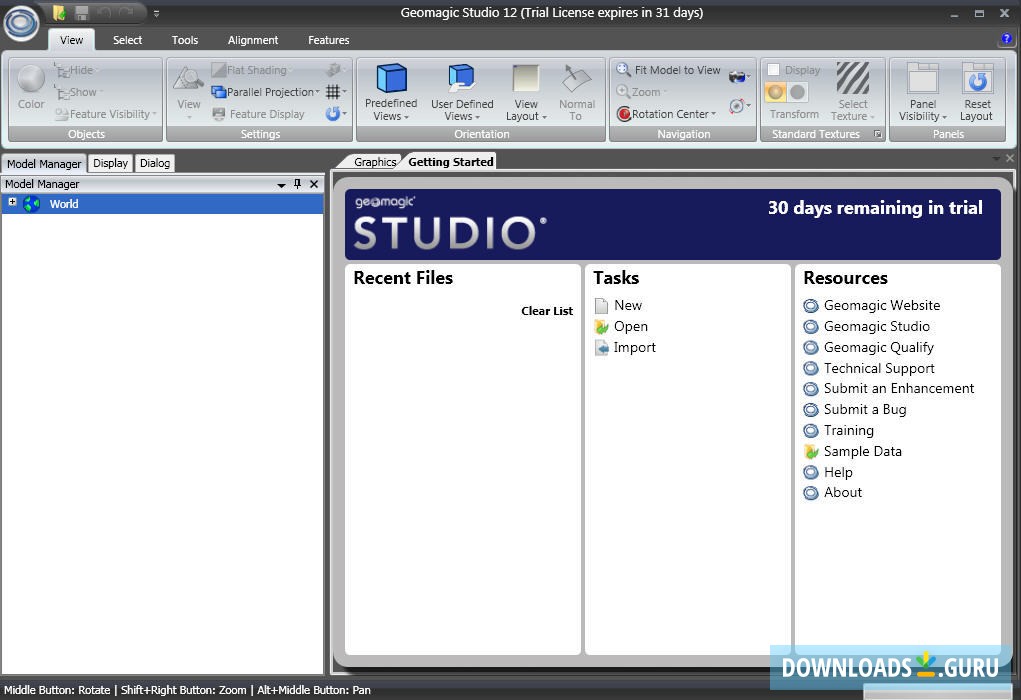Image resolution: width=1021 pixels, height=700 pixels.
Task: Open the Rotation Center dropdown
Action: (x=667, y=114)
